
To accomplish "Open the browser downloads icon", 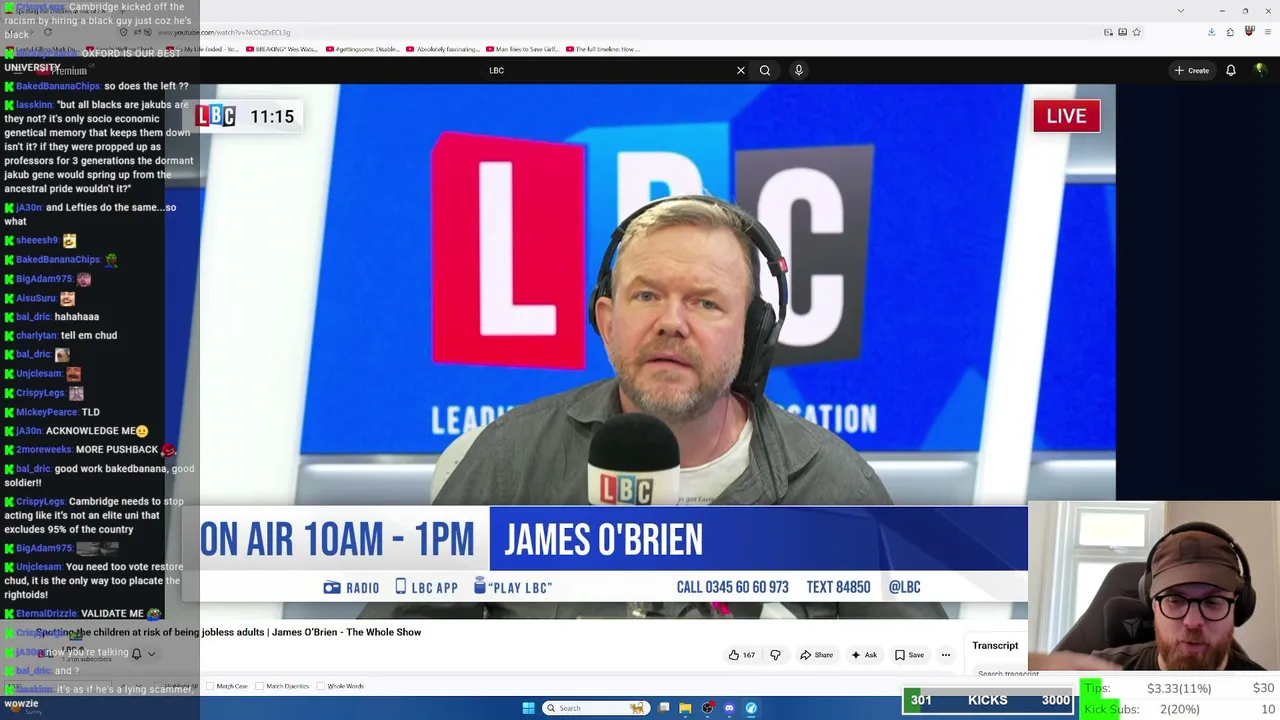I will [1211, 32].
